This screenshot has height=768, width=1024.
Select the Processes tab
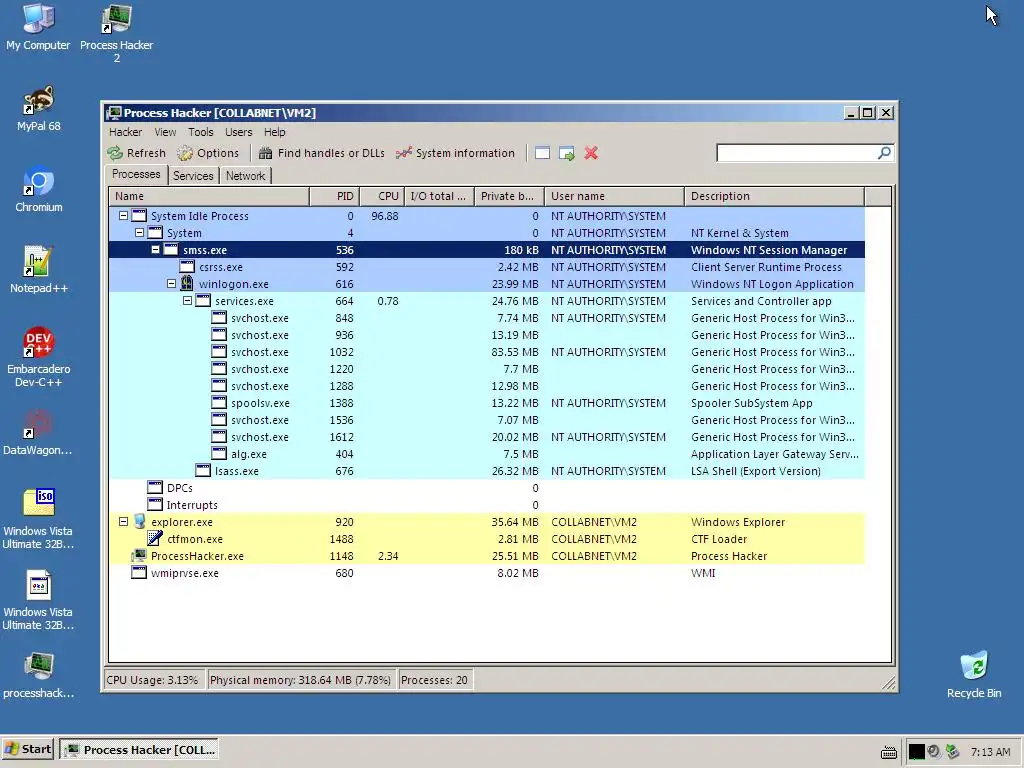tap(136, 174)
